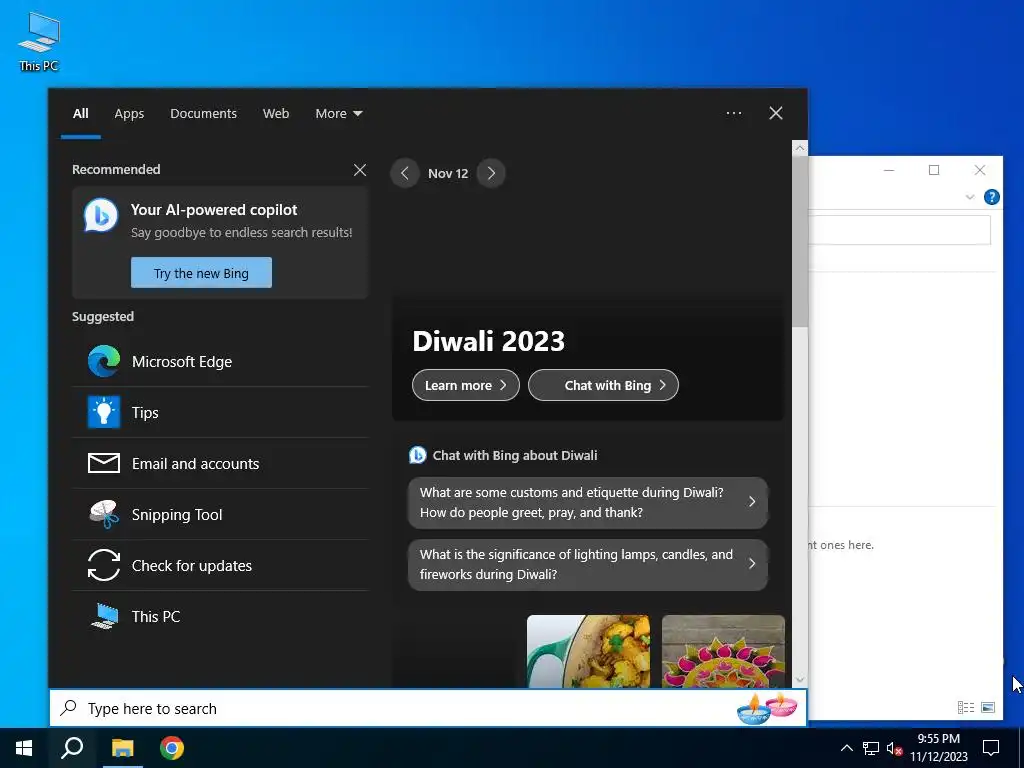Open search options ellipsis menu
Screen dimensions: 1024x768
[x=734, y=113]
